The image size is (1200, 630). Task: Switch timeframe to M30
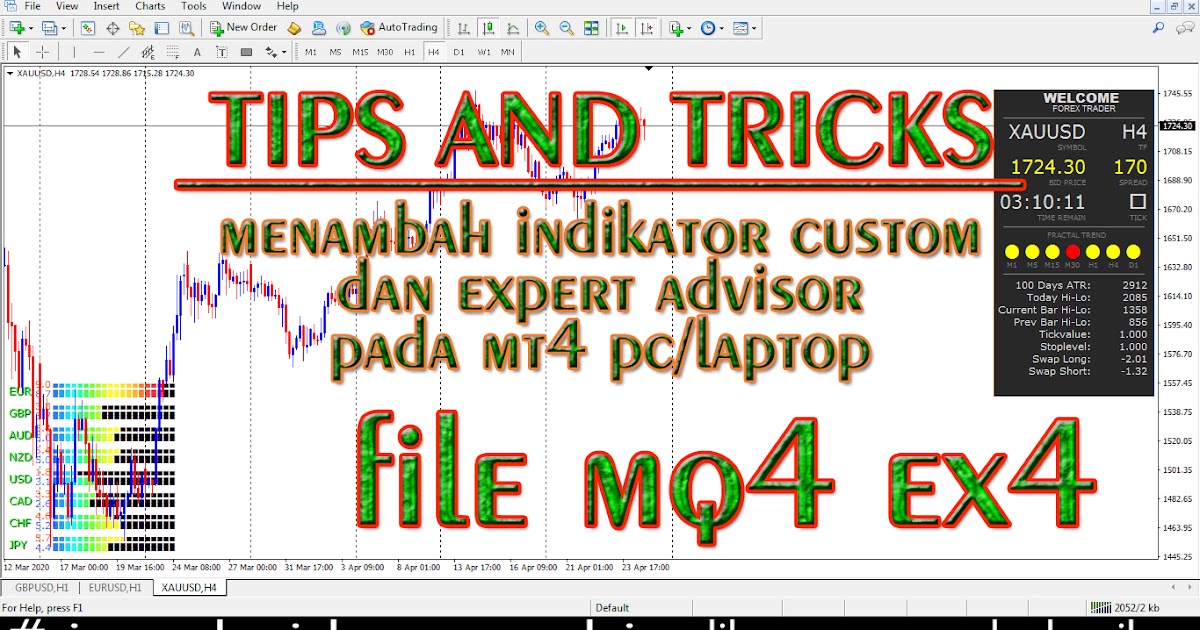pyautogui.click(x=385, y=52)
